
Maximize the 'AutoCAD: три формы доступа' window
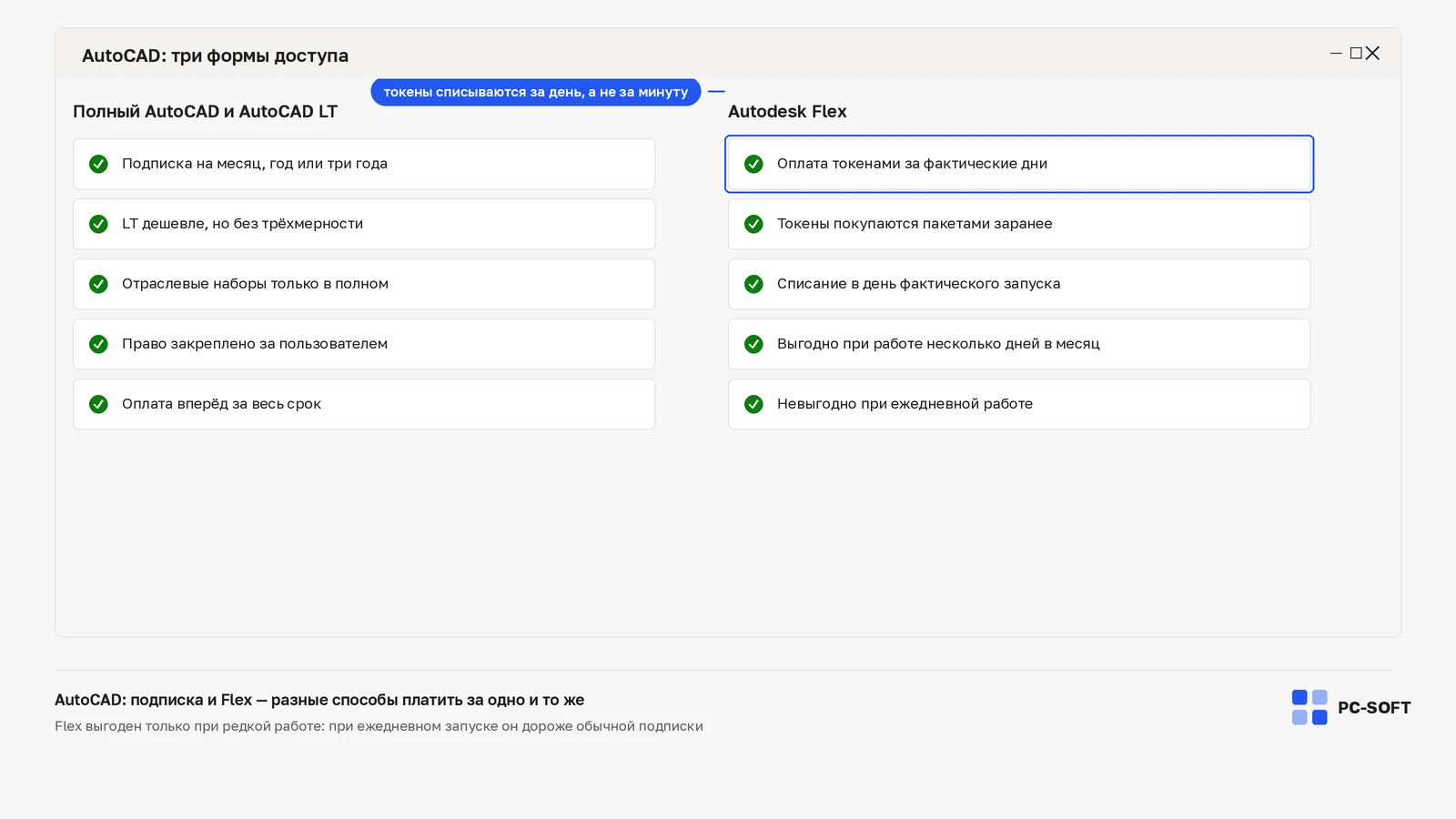click(x=1356, y=54)
